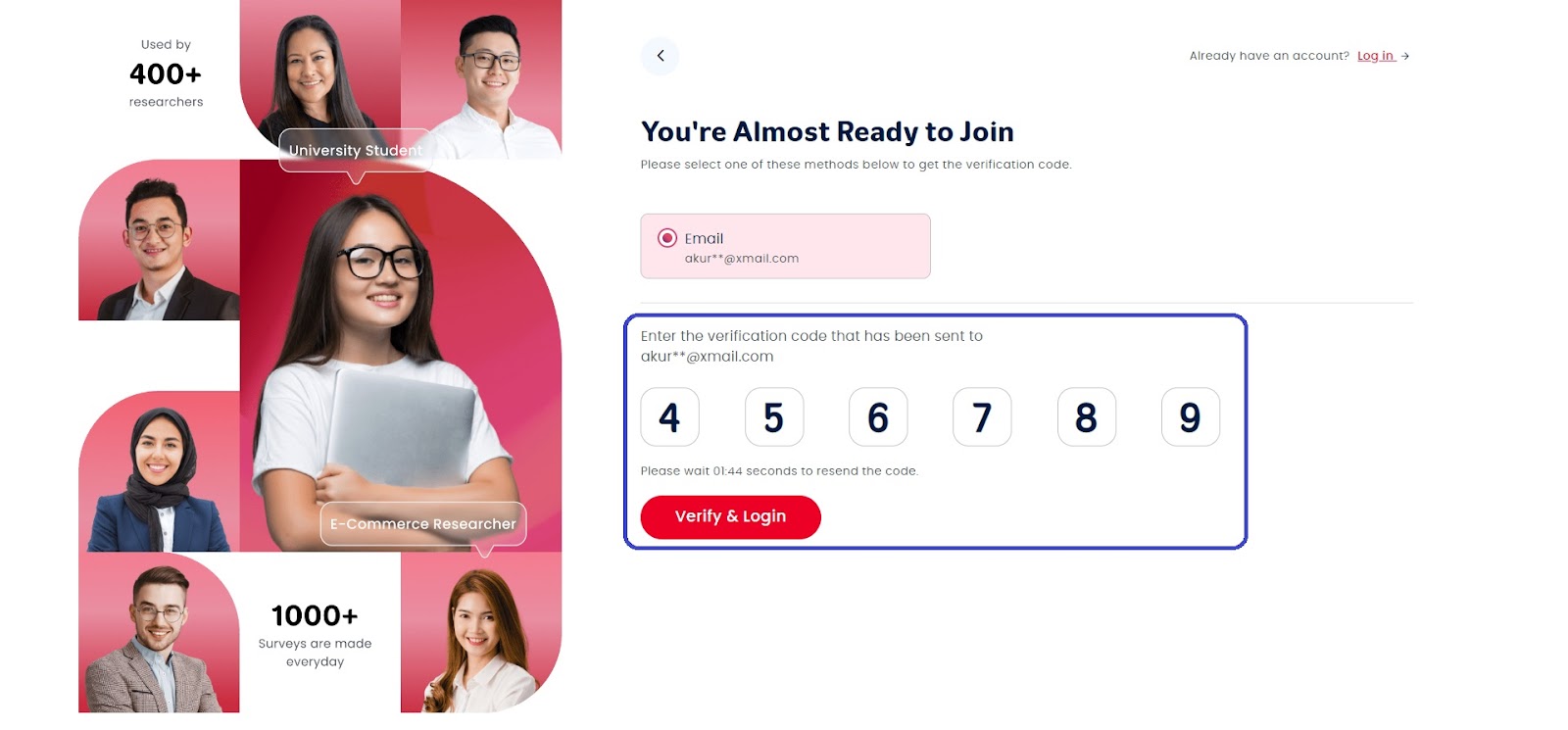
Task: Click the photo of woman in hijab
Action: click(159, 471)
